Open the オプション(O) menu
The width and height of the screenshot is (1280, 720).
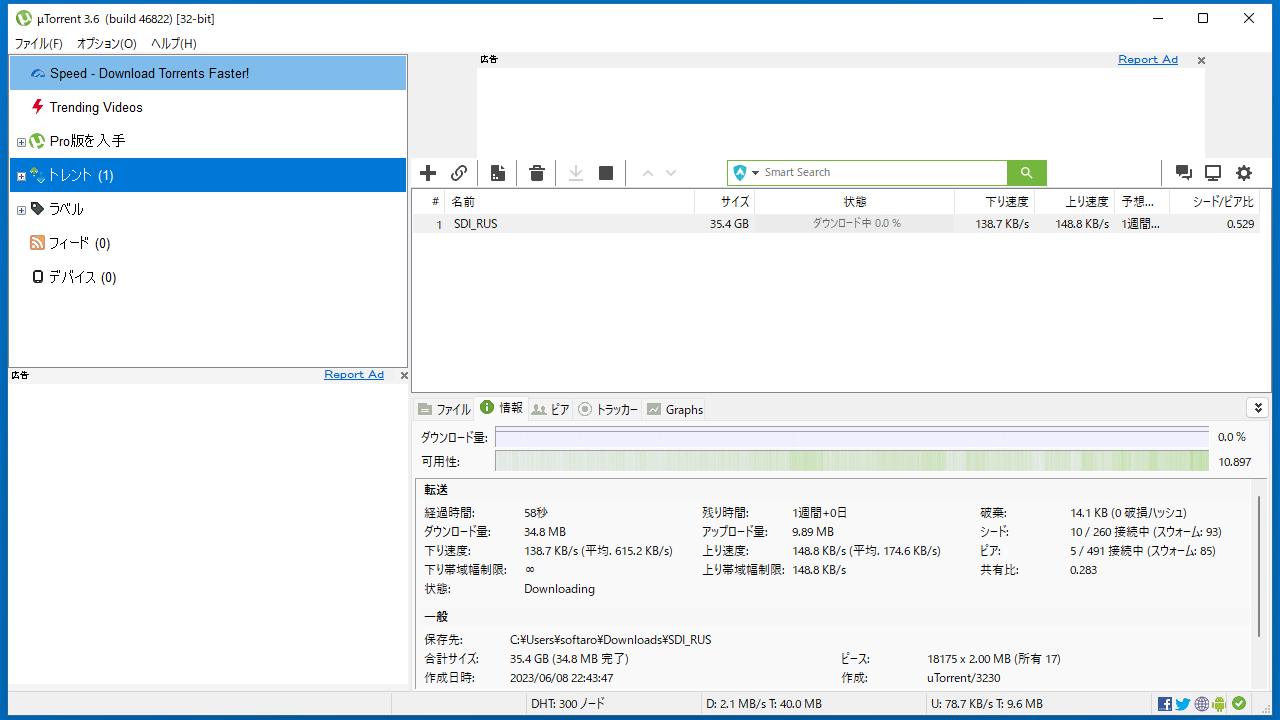pos(106,44)
